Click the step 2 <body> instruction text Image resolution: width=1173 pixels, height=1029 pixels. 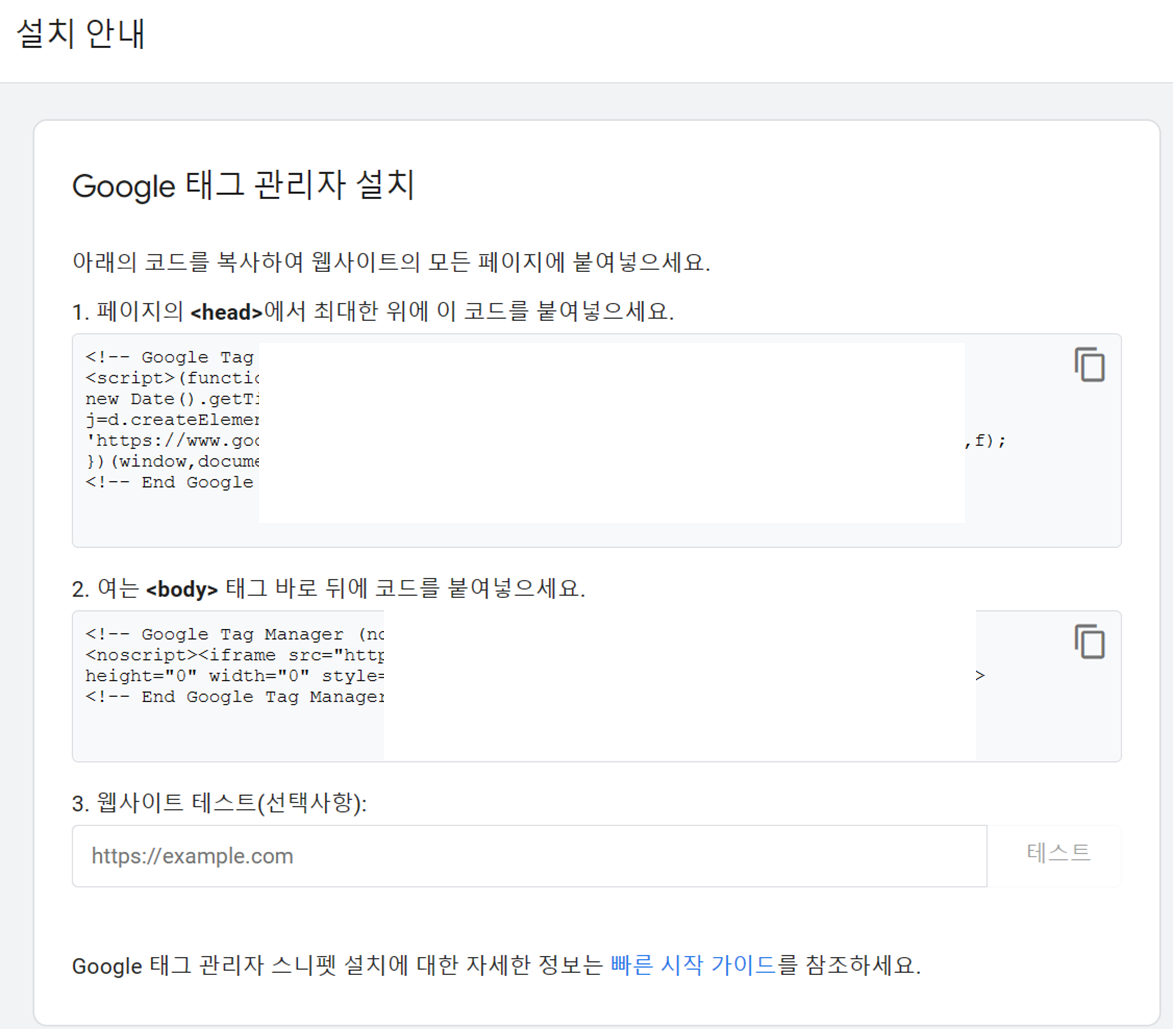[328, 589]
